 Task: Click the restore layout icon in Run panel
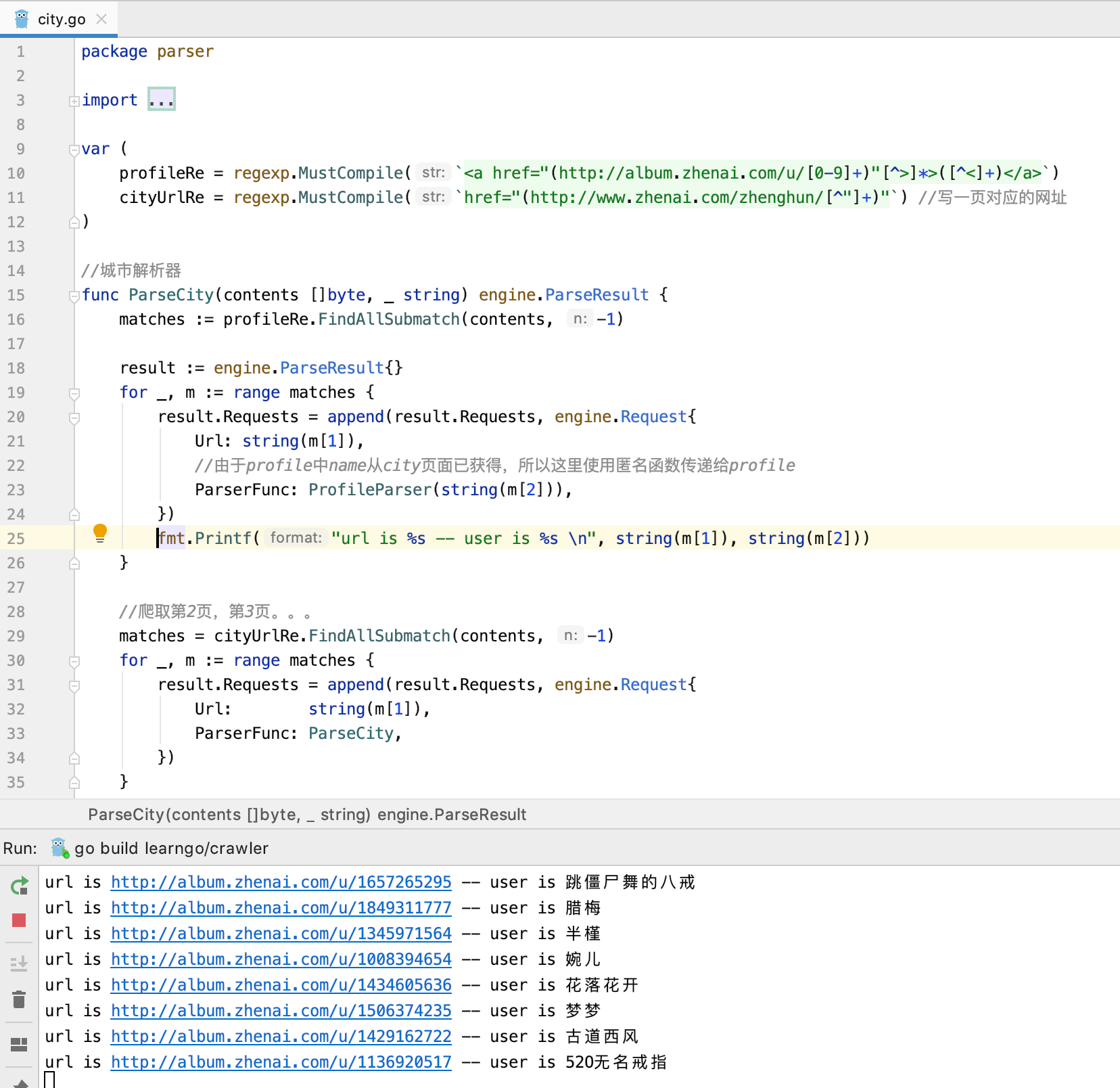19,1045
